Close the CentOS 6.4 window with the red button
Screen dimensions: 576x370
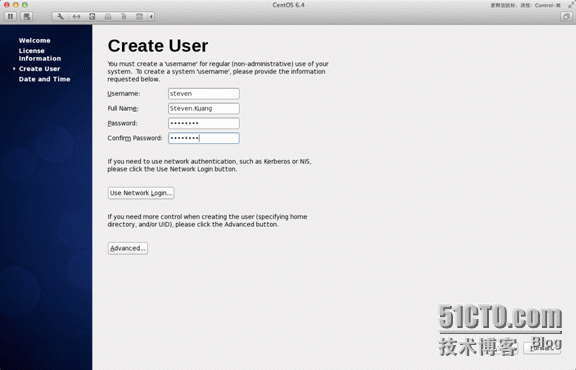7,5
